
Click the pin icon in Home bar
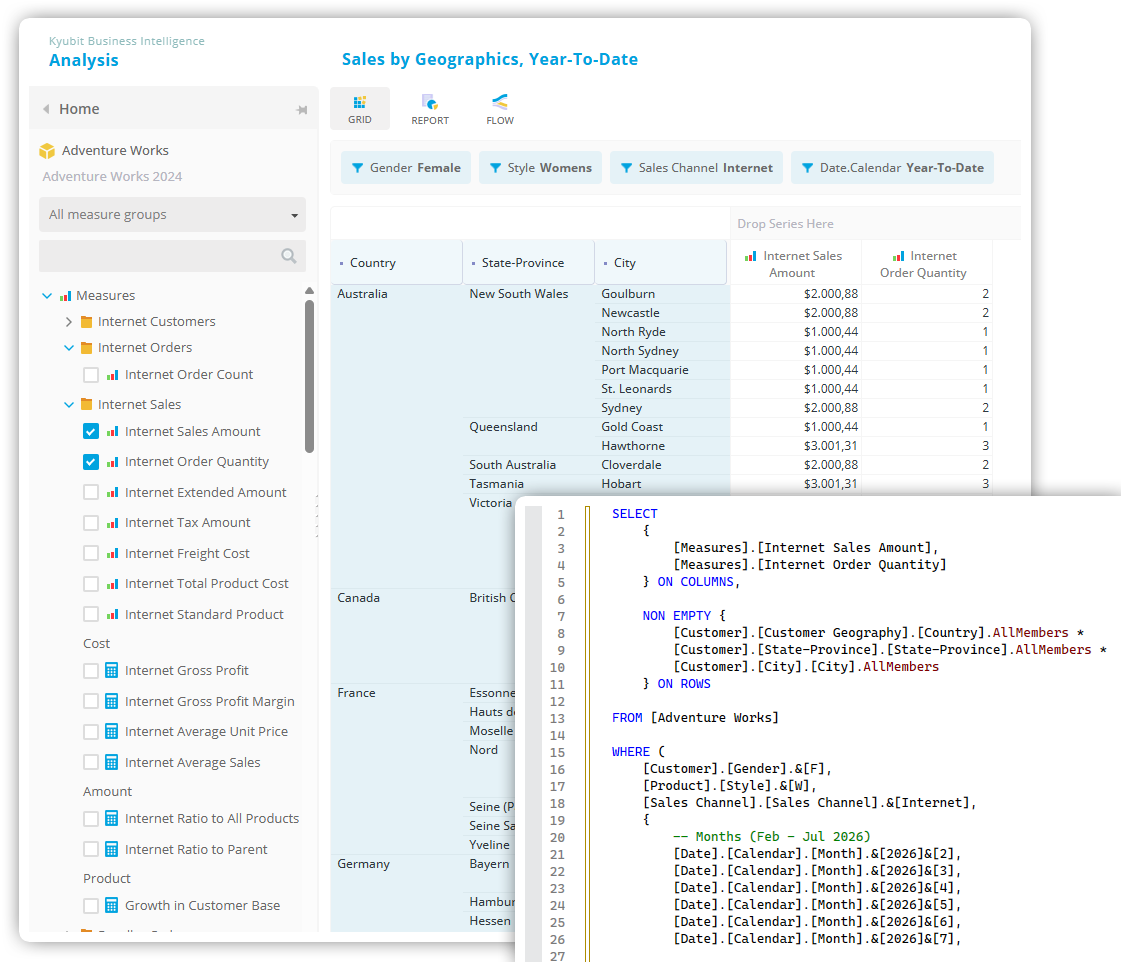pos(302,109)
